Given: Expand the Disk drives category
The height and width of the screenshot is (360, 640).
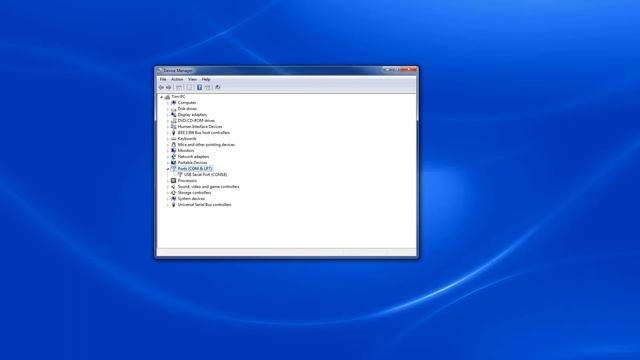Looking at the screenshot, I should tap(168, 109).
